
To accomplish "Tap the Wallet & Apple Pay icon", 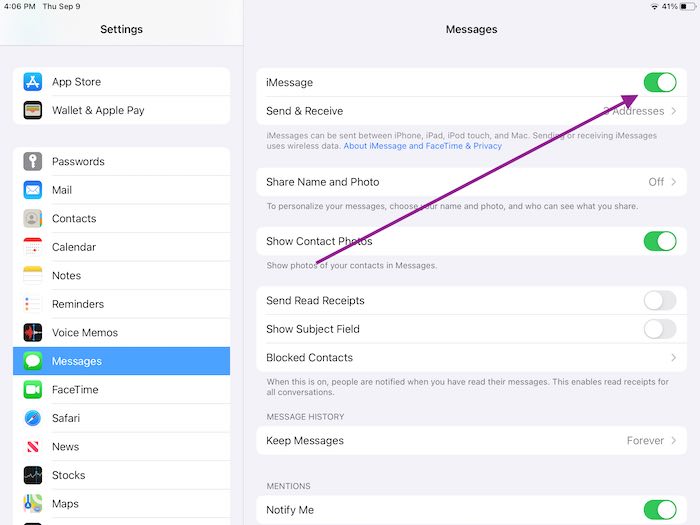I will tap(33, 110).
